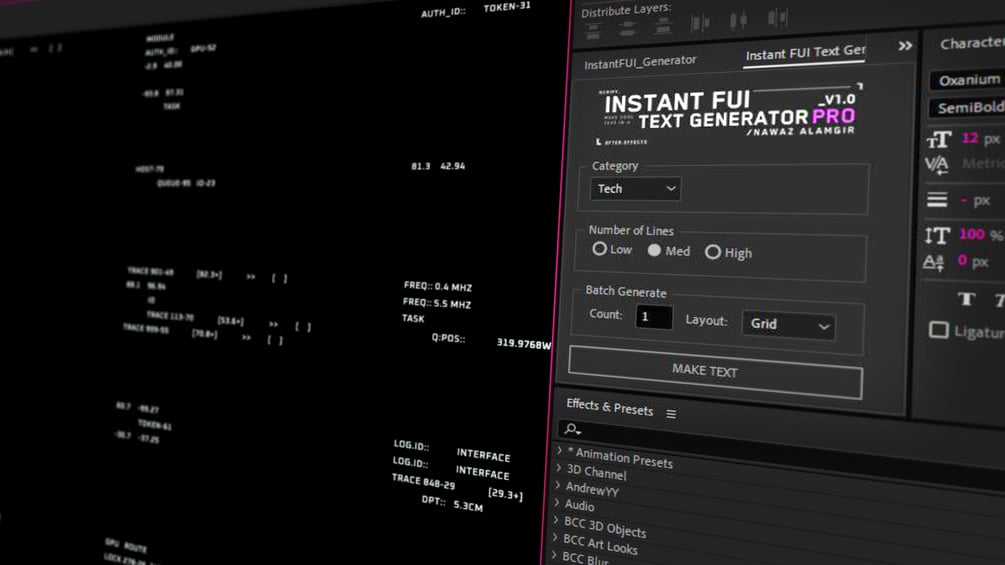Open the SemiBold font style dropdown
The height and width of the screenshot is (565, 1005).
pos(967,108)
